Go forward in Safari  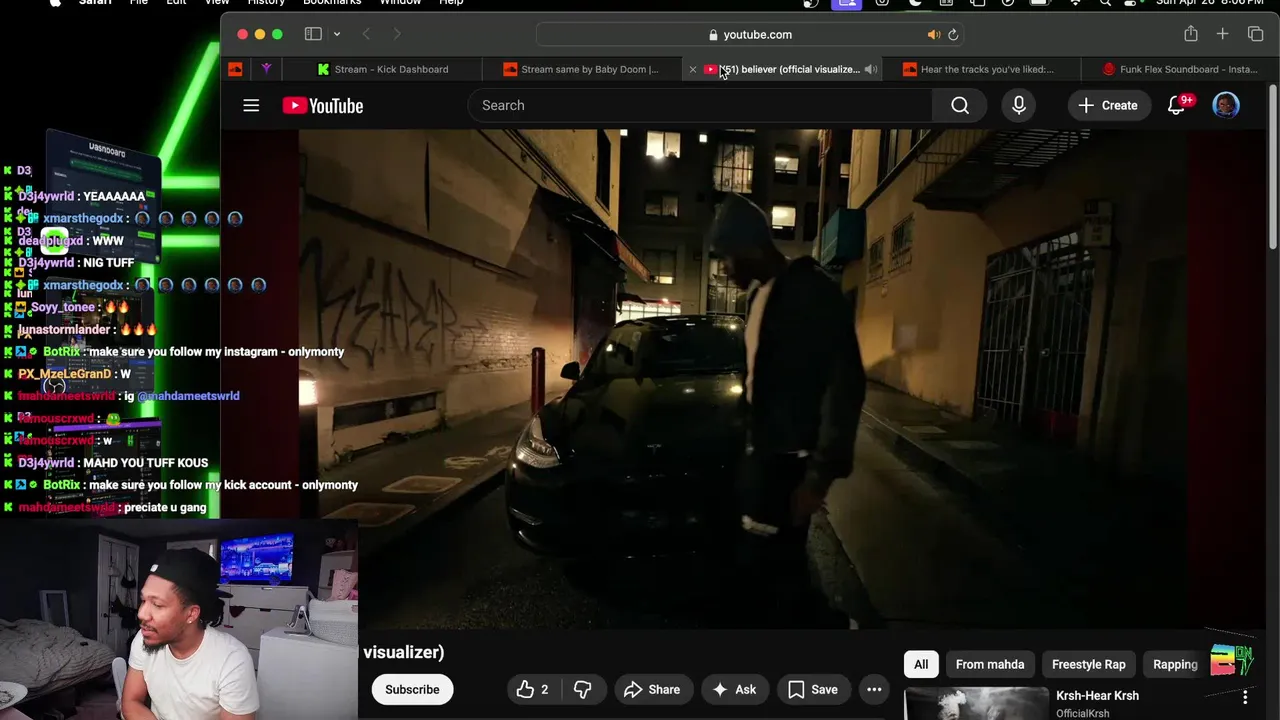pyautogui.click(x=397, y=34)
